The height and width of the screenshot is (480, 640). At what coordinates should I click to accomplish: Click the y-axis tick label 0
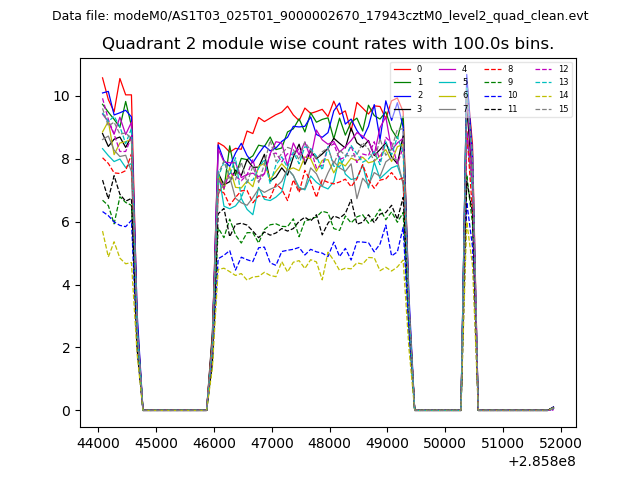tap(66, 411)
